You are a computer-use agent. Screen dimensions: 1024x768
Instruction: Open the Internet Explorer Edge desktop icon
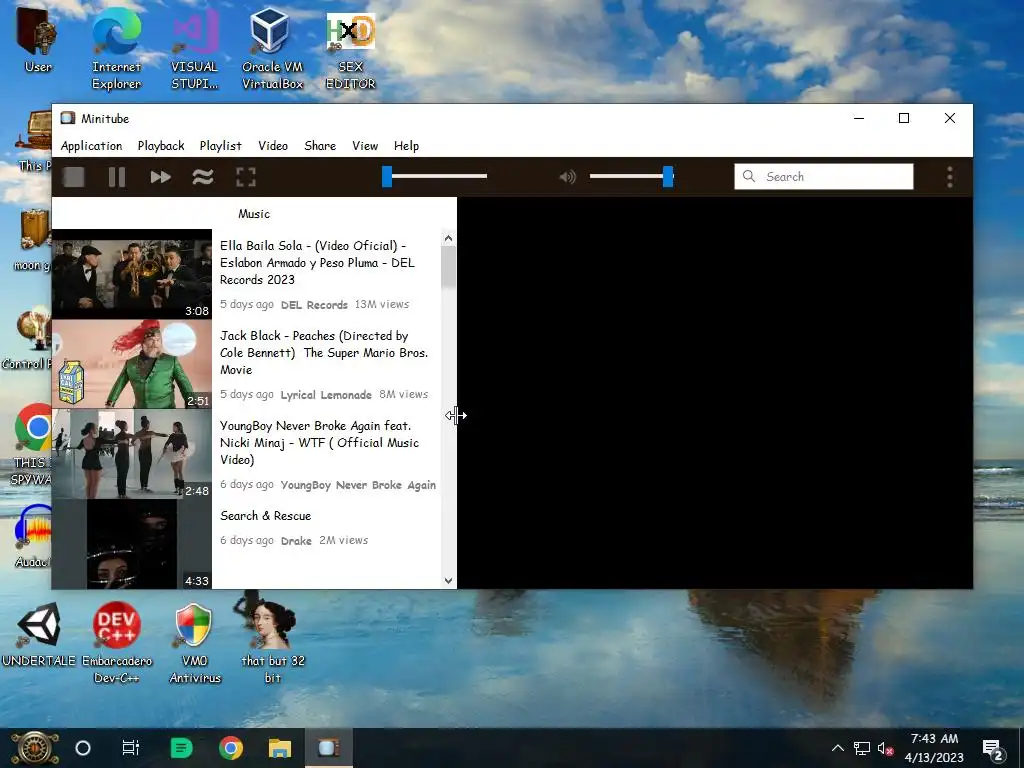[x=116, y=49]
